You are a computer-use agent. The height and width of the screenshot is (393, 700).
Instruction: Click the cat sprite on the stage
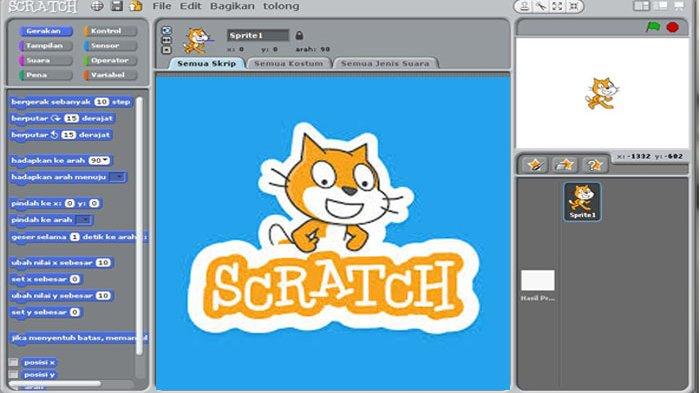(602, 93)
